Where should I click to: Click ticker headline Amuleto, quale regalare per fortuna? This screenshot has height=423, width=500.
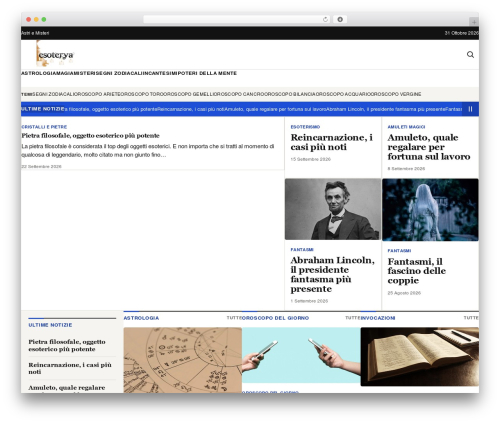pos(275,109)
